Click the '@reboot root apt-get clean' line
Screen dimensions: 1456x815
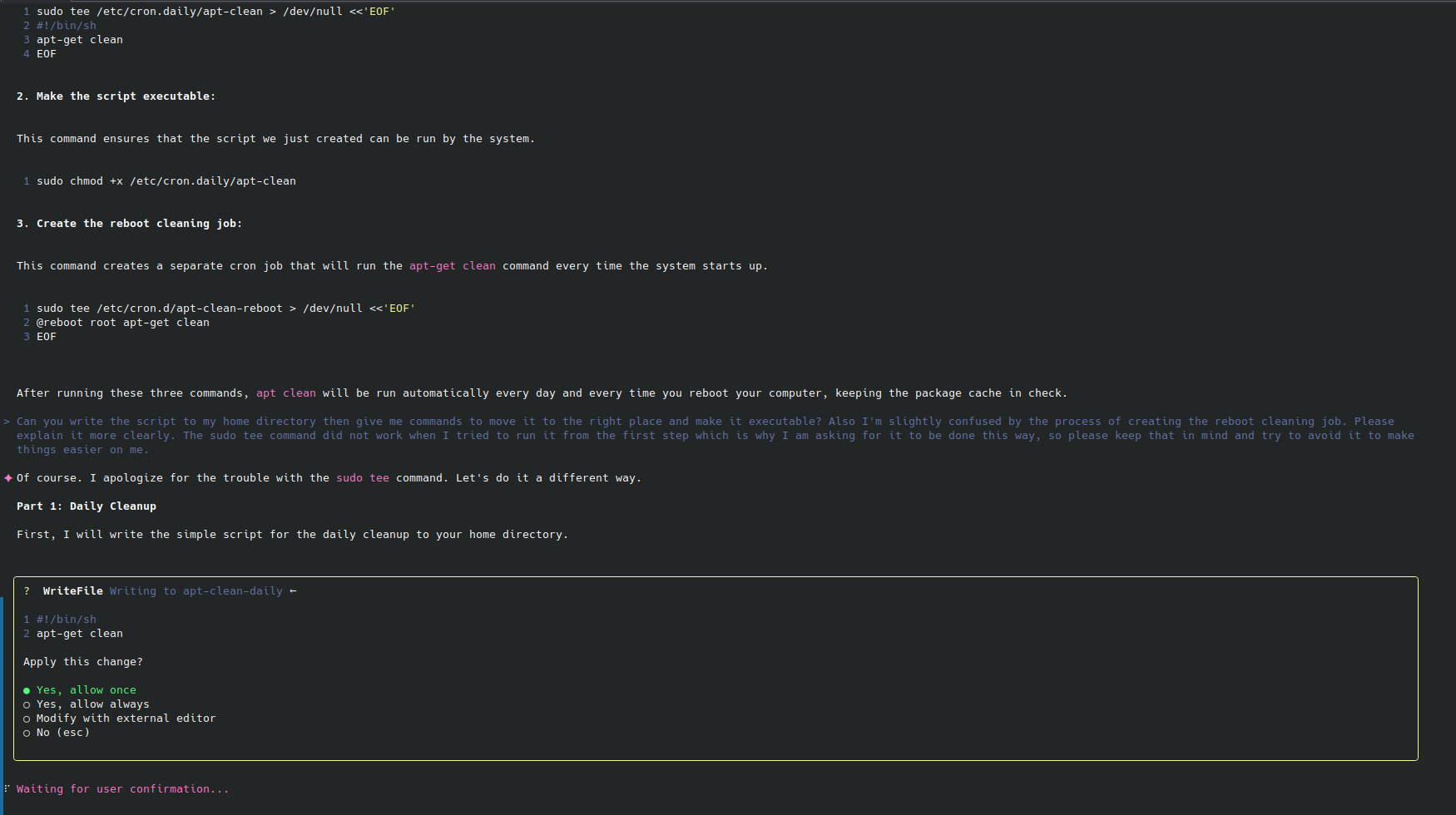coord(123,323)
